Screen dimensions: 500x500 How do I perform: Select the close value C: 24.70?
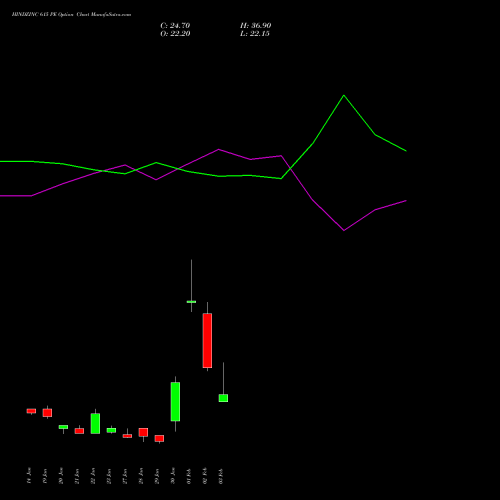point(175,26)
